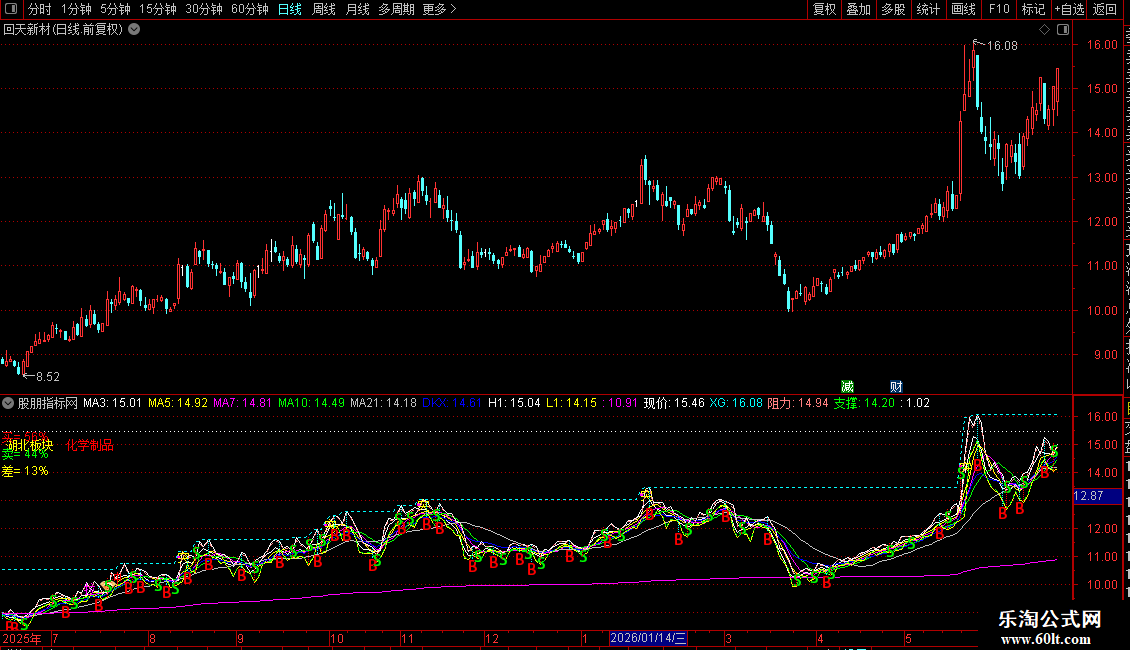Image resolution: width=1130 pixels, height=650 pixels.
Task: Select the 日线 daily chart tab
Action: point(290,9)
